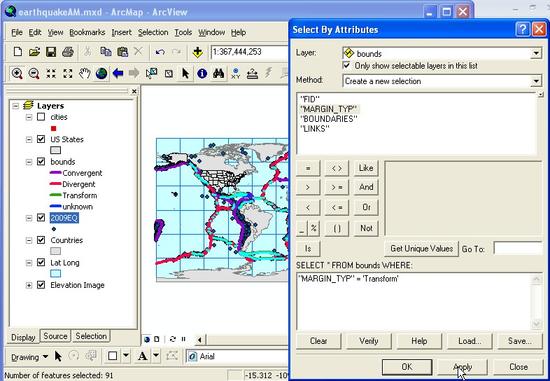Enable the cities layer checkbox
The image size is (550, 381).
point(41,117)
